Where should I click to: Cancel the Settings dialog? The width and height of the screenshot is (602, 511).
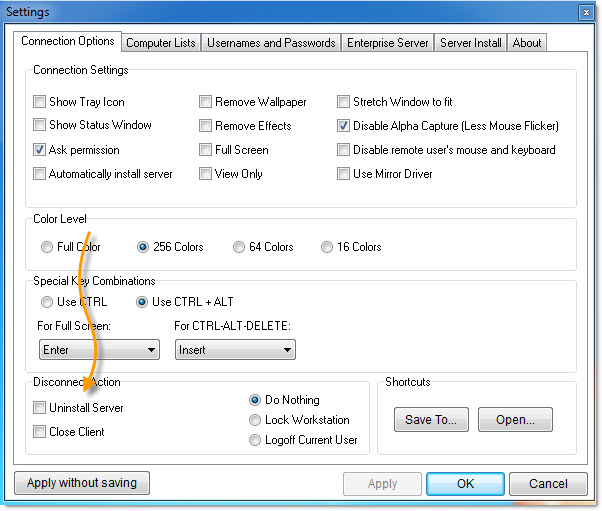click(x=548, y=484)
